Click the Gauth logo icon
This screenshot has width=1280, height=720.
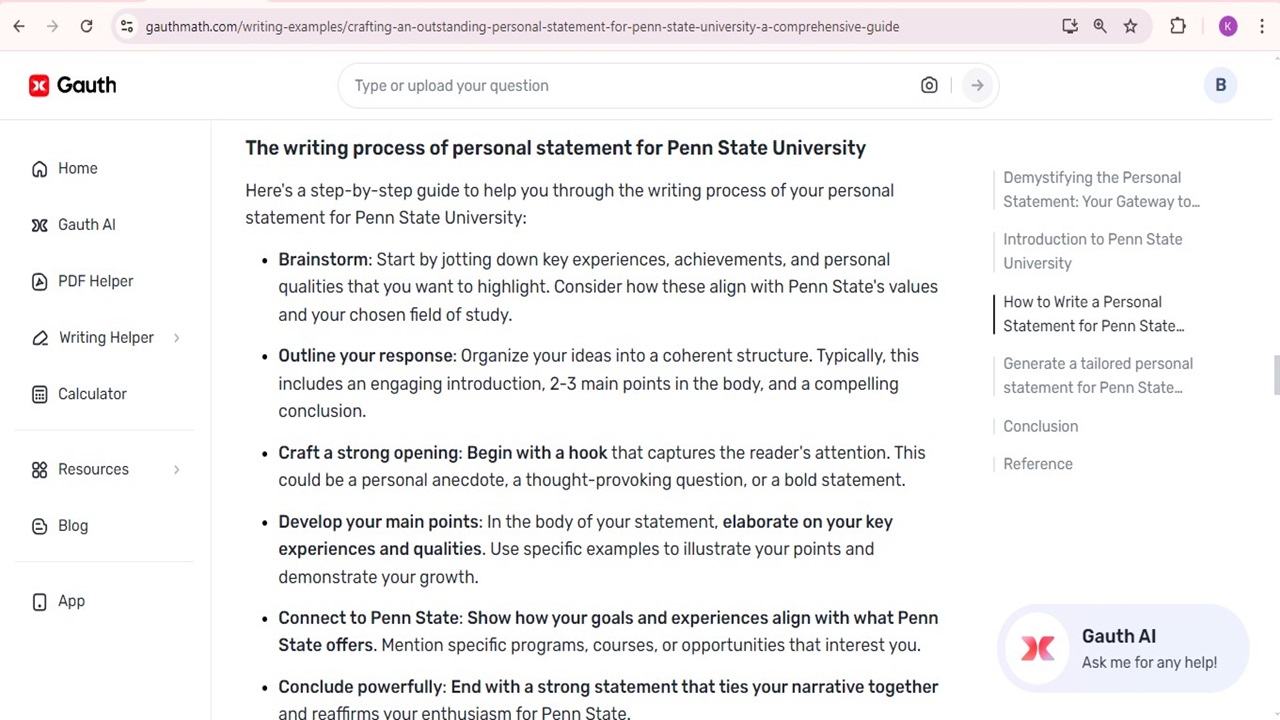[x=39, y=86]
